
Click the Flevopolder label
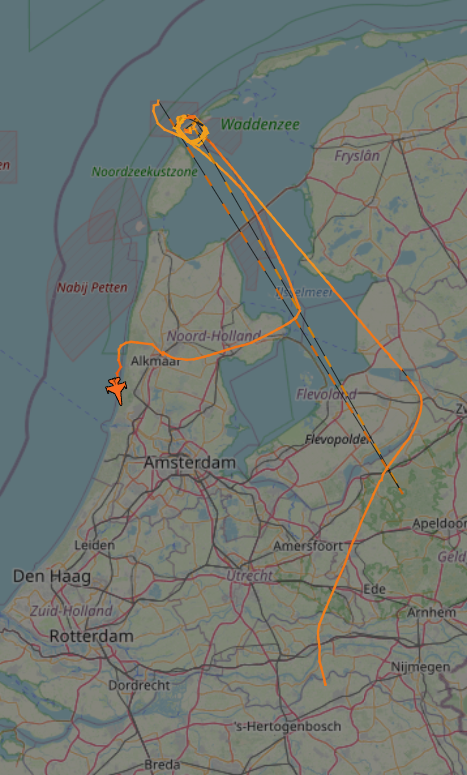(x=337, y=439)
